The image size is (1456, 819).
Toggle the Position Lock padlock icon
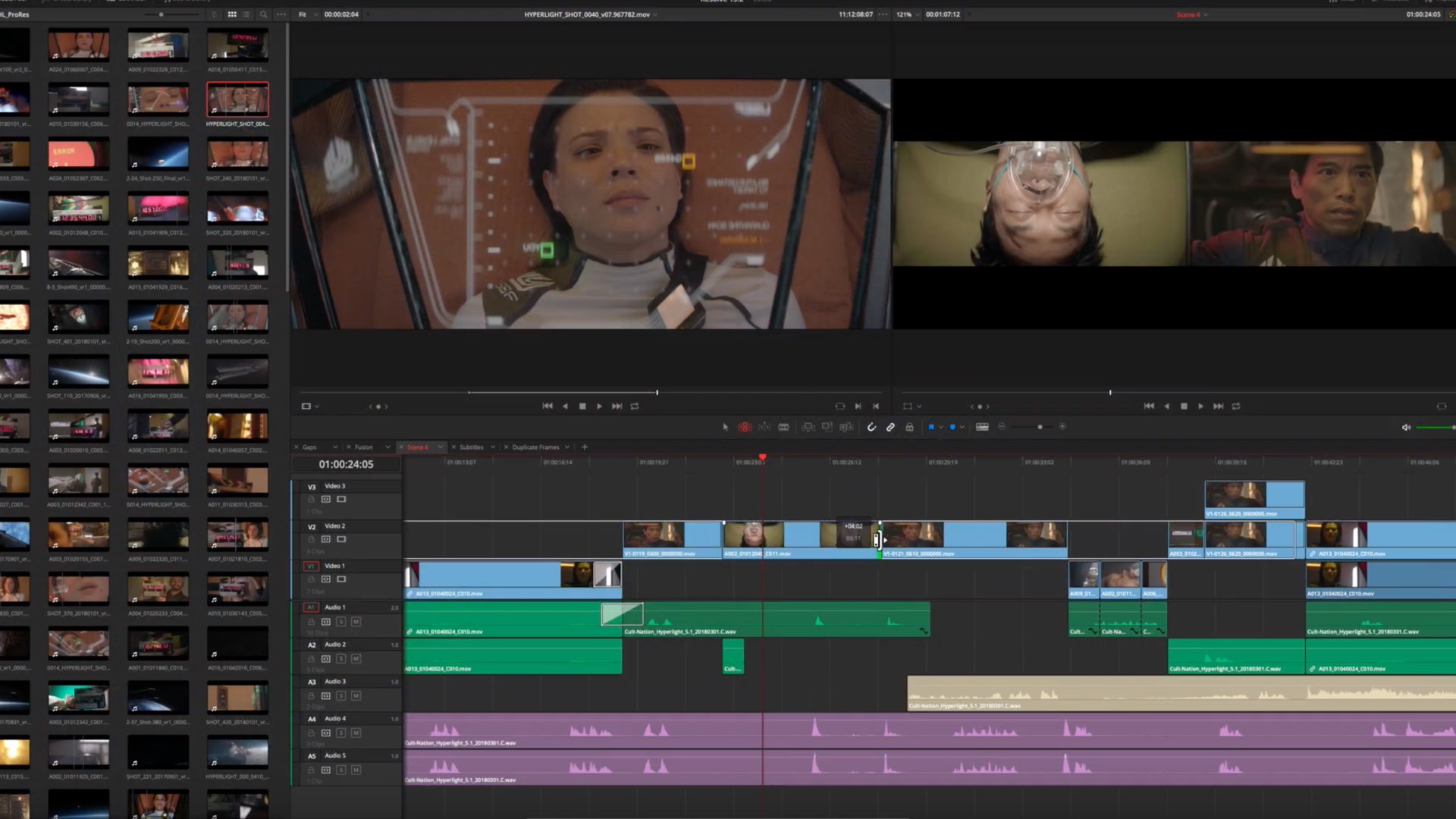909,427
